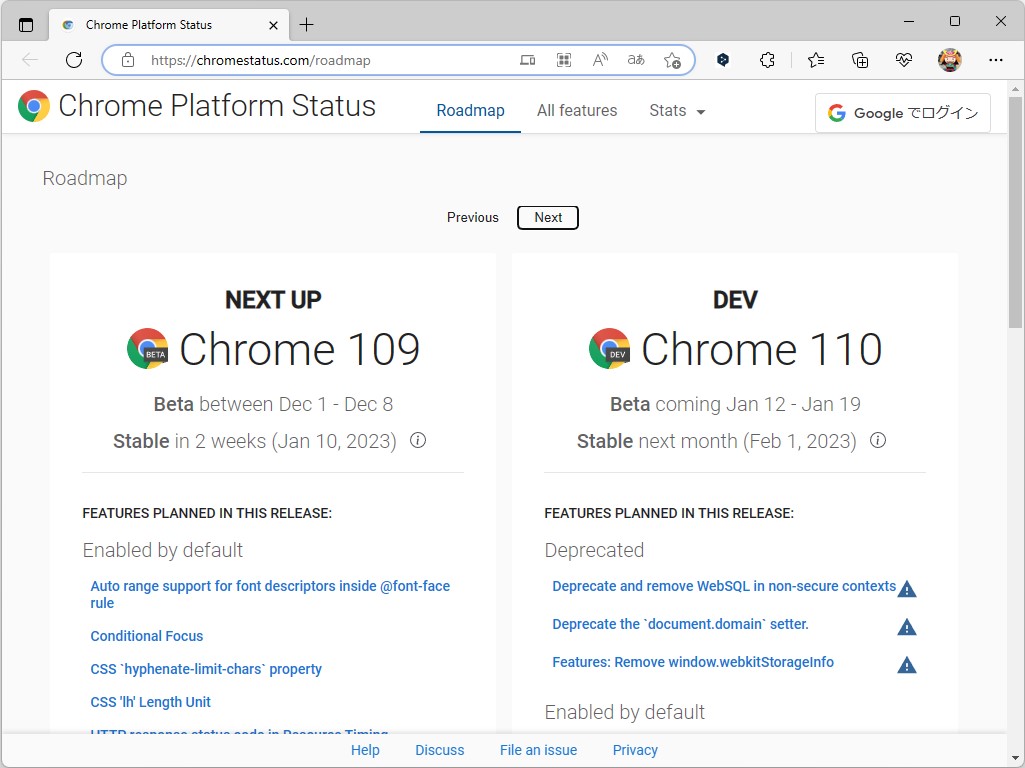Open the Settings and more ellipsis menu
The width and height of the screenshot is (1025, 768).
[997, 60]
